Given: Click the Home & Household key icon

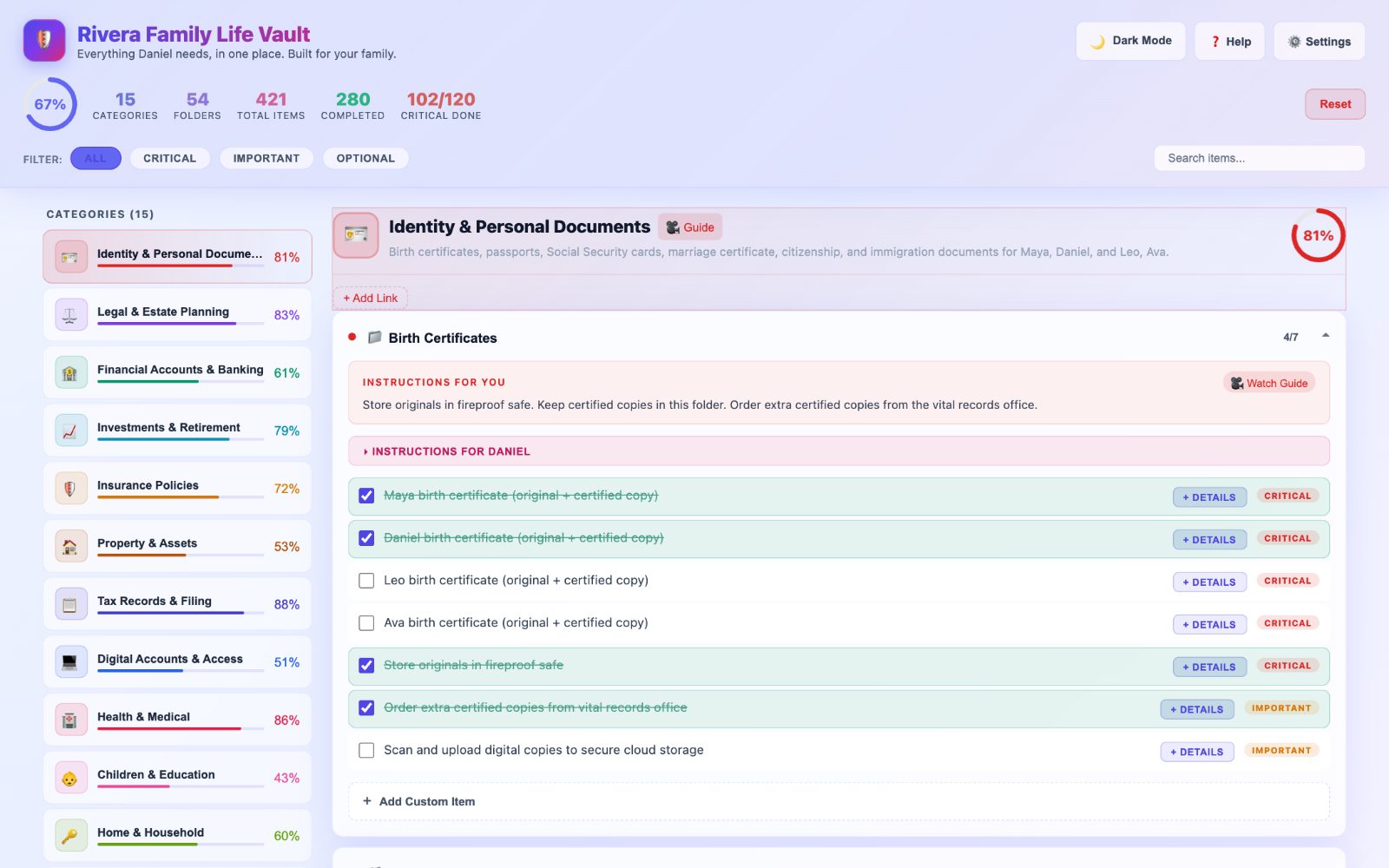Looking at the screenshot, I should click(70, 836).
